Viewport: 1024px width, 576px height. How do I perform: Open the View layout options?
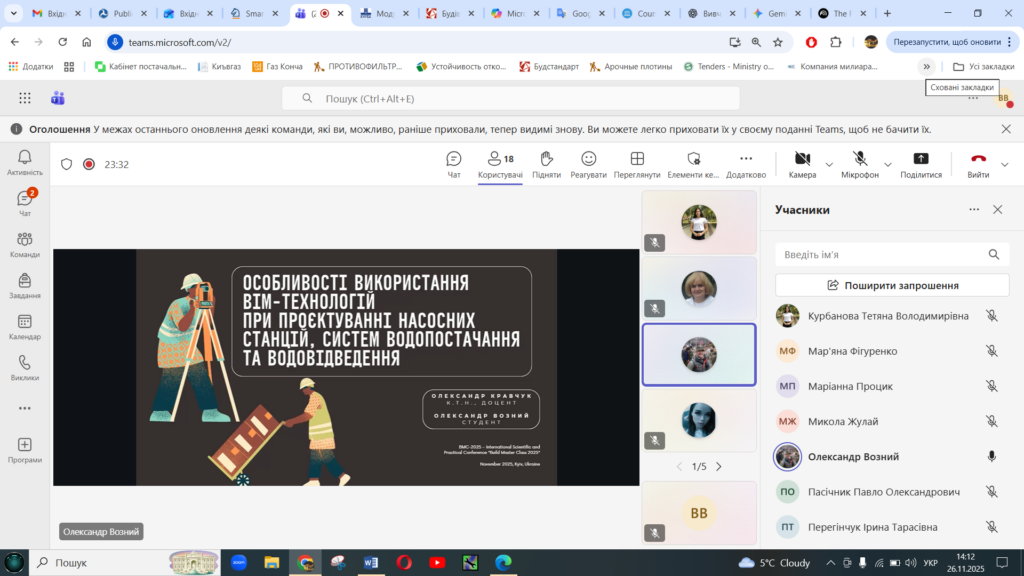point(637,164)
